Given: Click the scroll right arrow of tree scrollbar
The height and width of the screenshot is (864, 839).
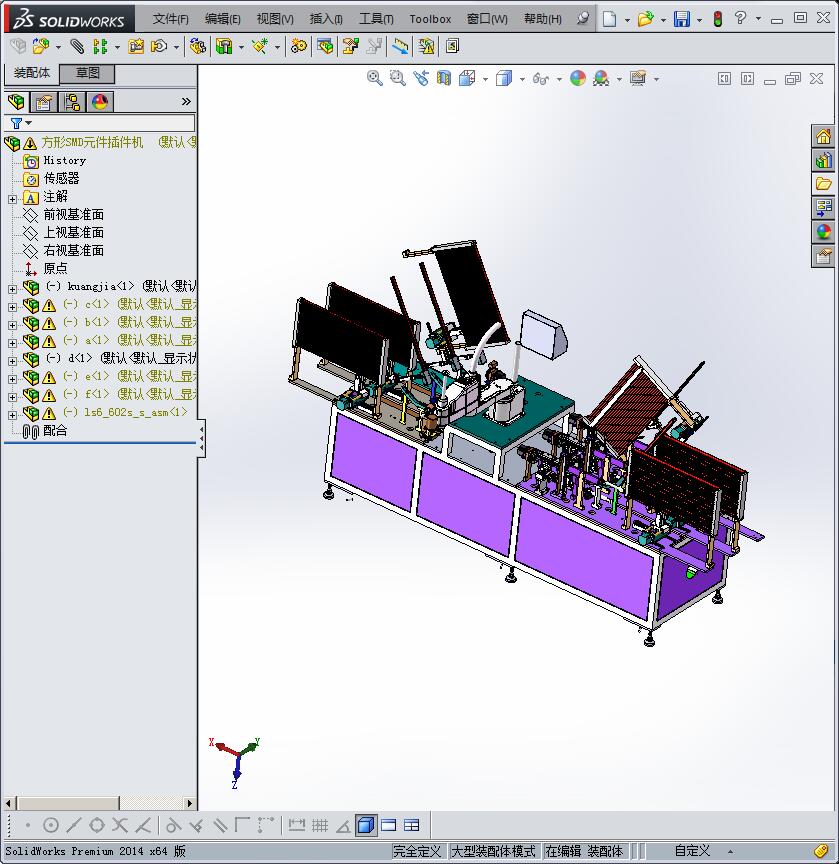Looking at the screenshot, I should point(190,803).
